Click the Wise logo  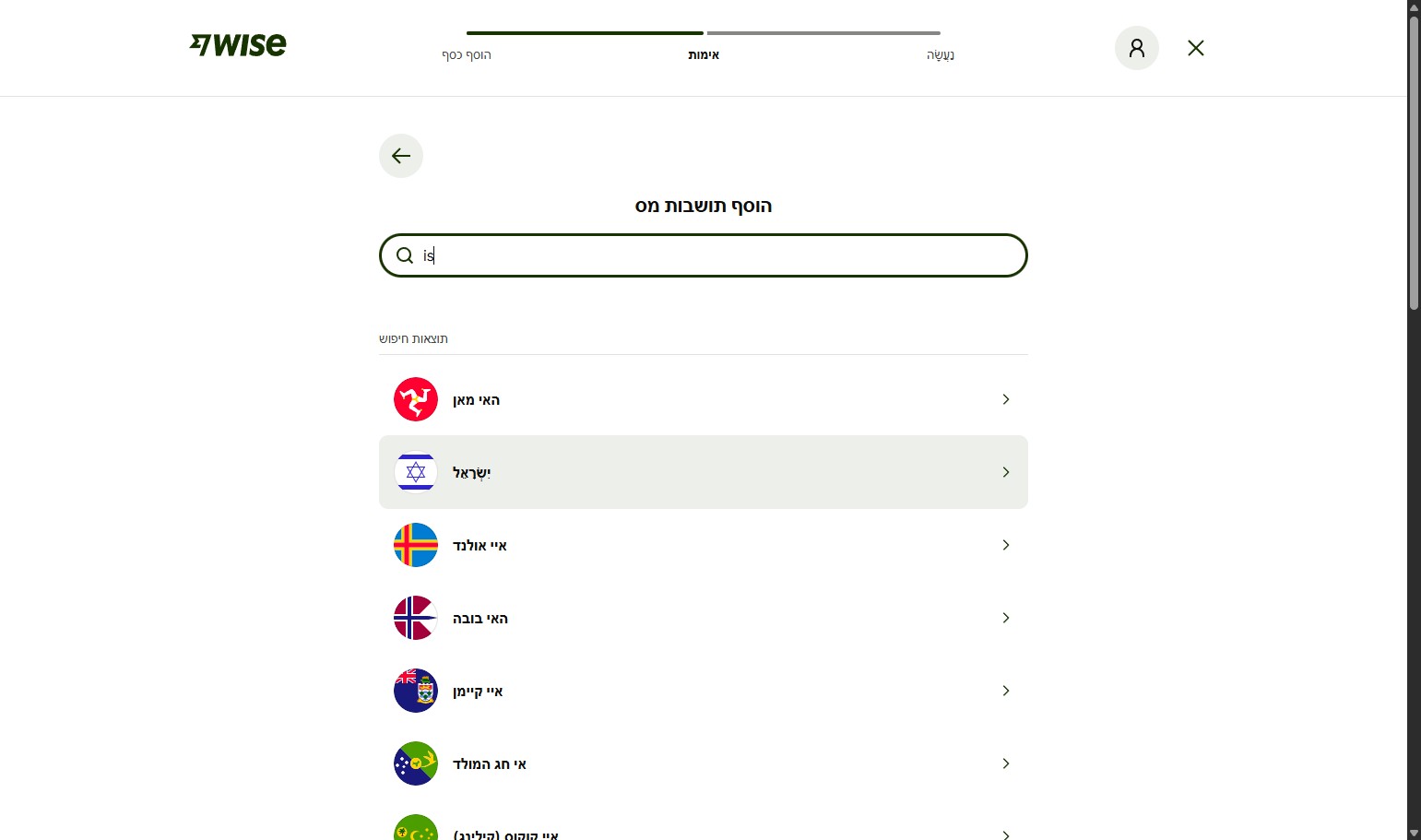pyautogui.click(x=238, y=44)
